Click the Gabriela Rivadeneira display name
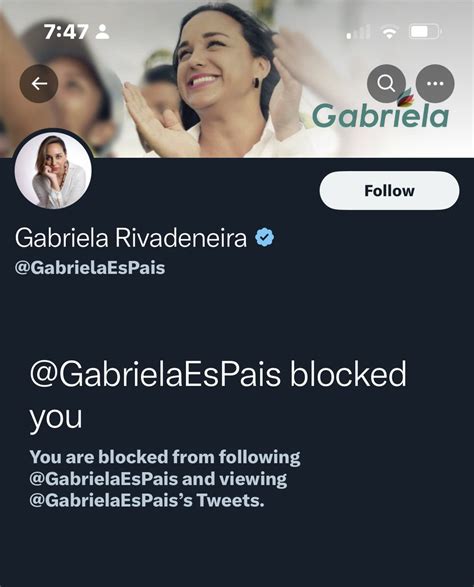The width and height of the screenshot is (474, 587). click(131, 238)
